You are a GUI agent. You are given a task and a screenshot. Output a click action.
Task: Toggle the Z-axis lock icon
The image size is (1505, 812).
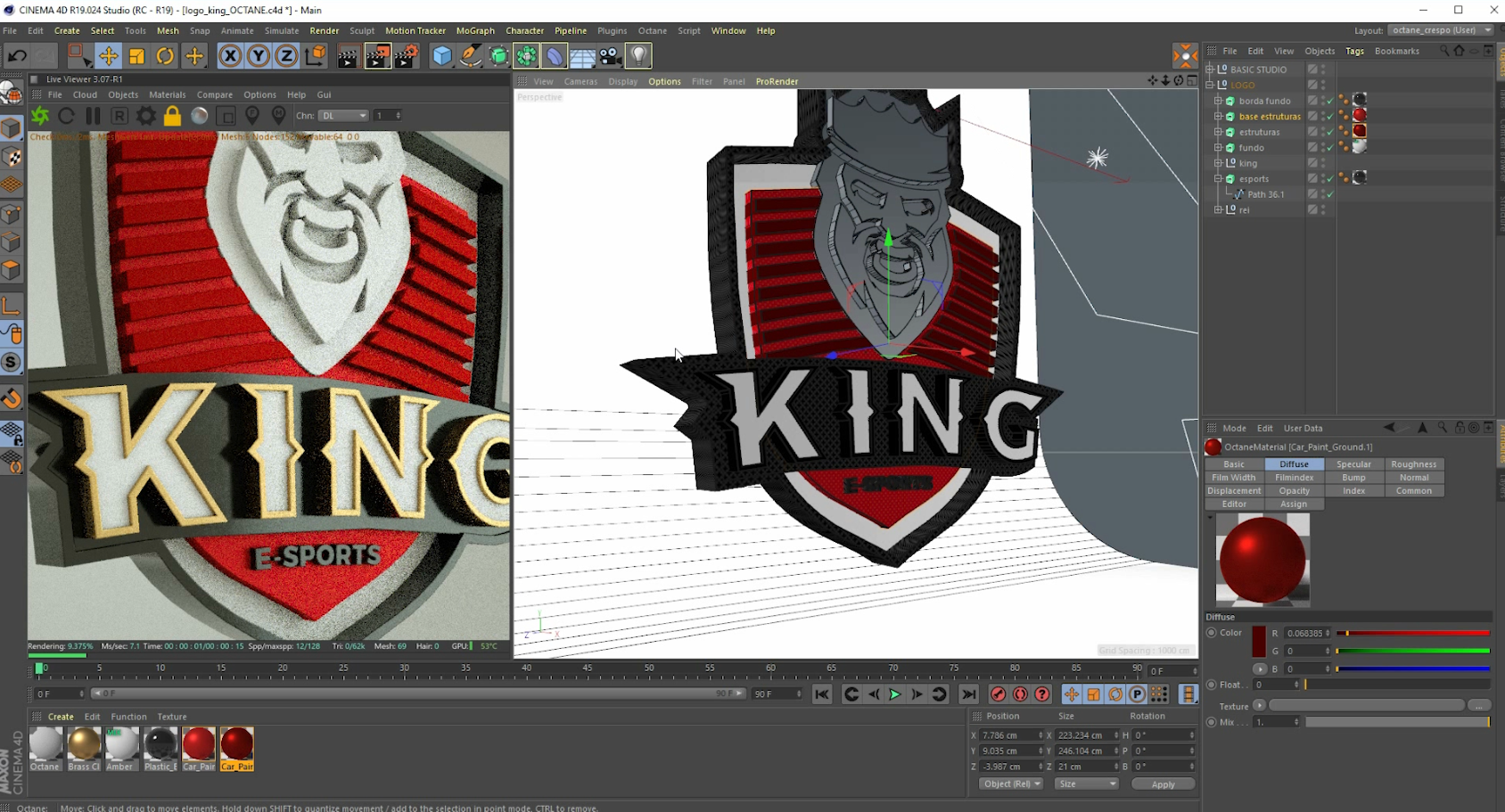tap(286, 56)
